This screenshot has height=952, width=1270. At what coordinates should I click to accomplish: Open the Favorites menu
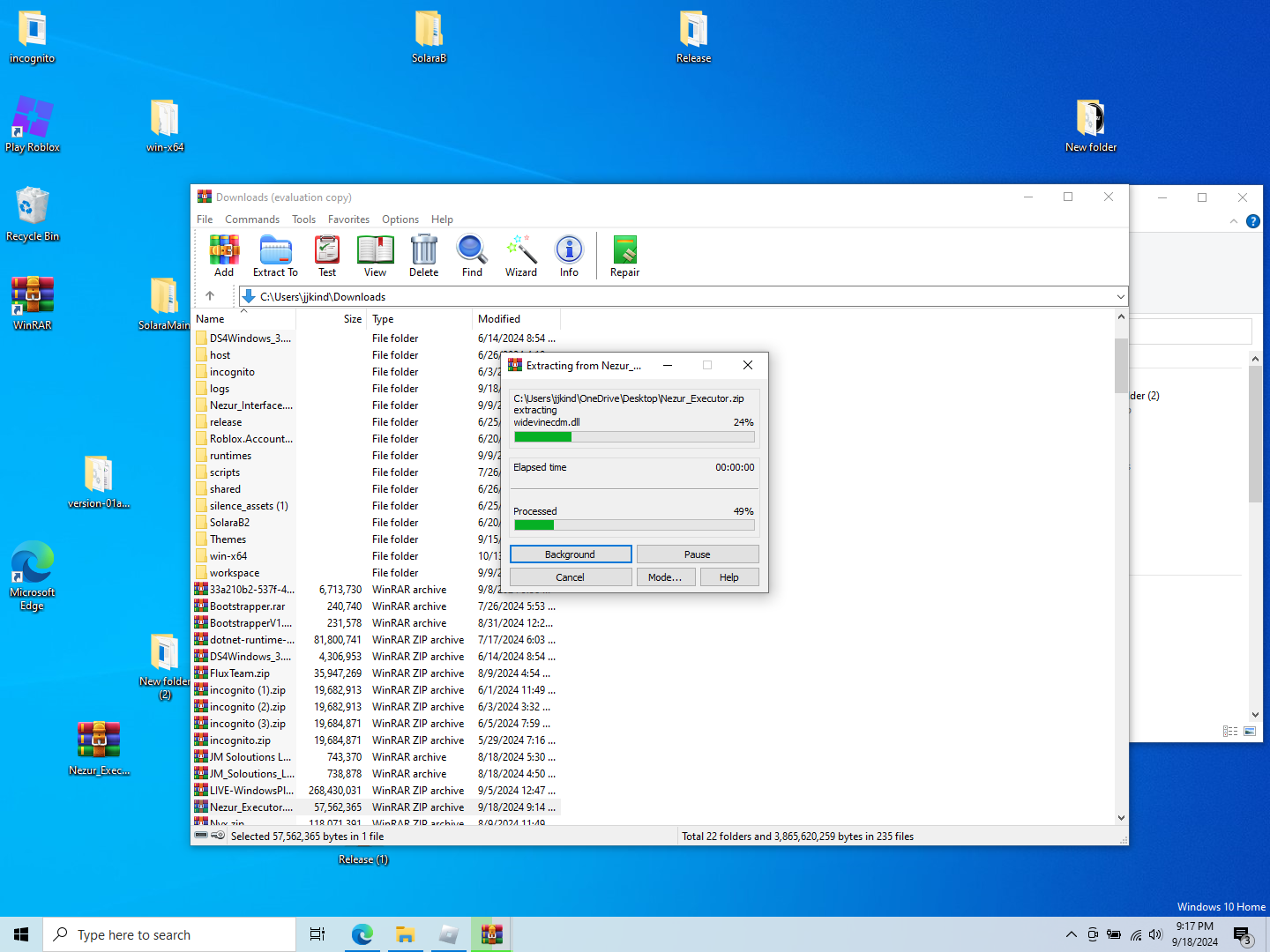(348, 219)
